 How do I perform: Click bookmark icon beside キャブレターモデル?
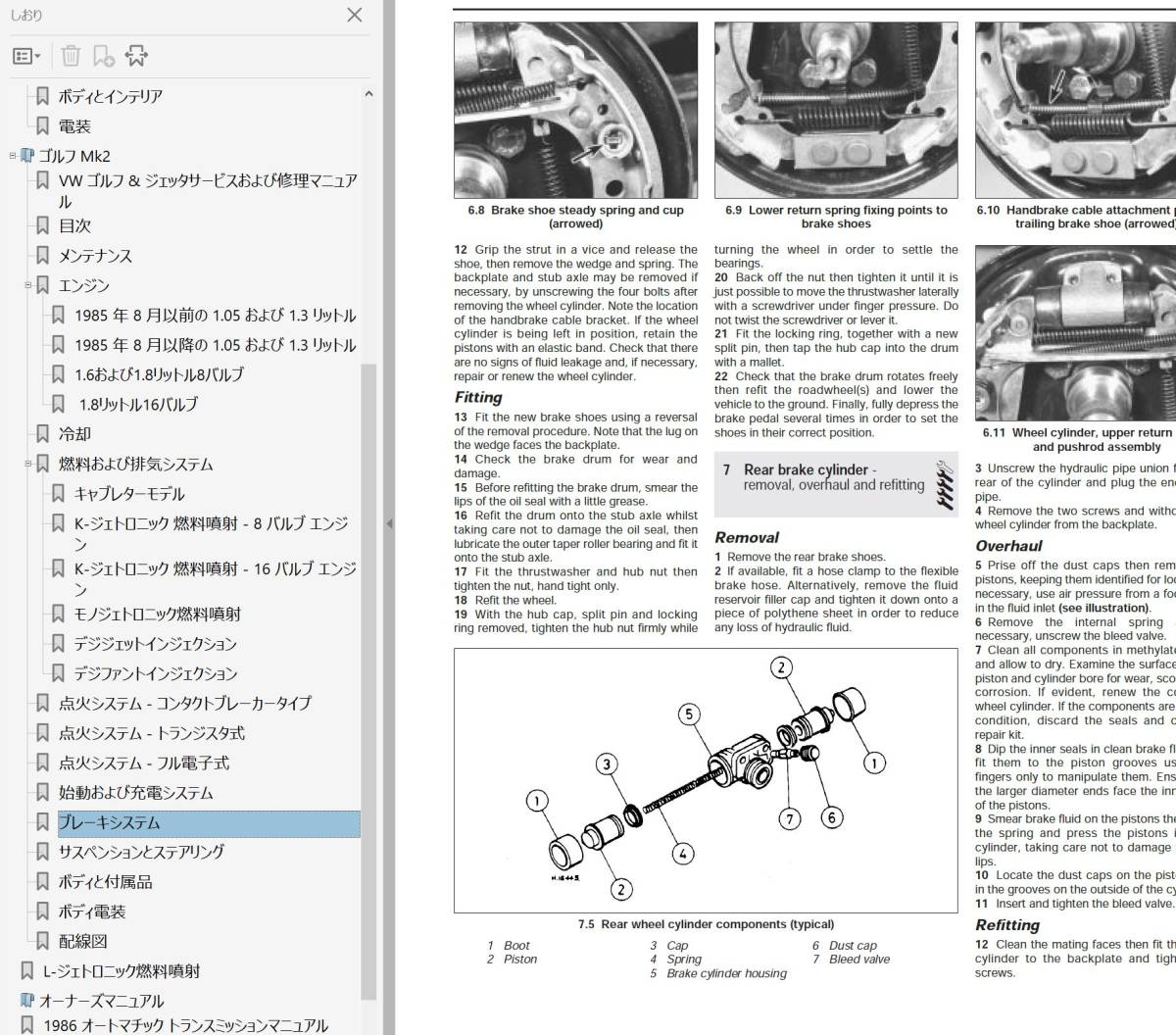coord(58,494)
